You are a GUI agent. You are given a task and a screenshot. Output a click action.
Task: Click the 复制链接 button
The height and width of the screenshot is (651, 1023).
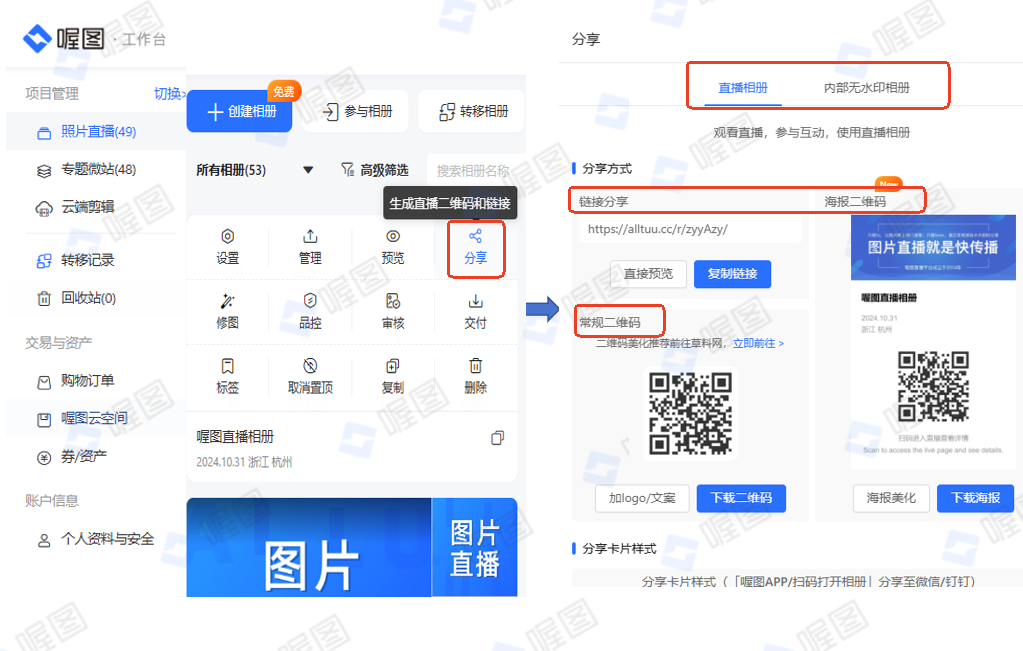point(732,274)
